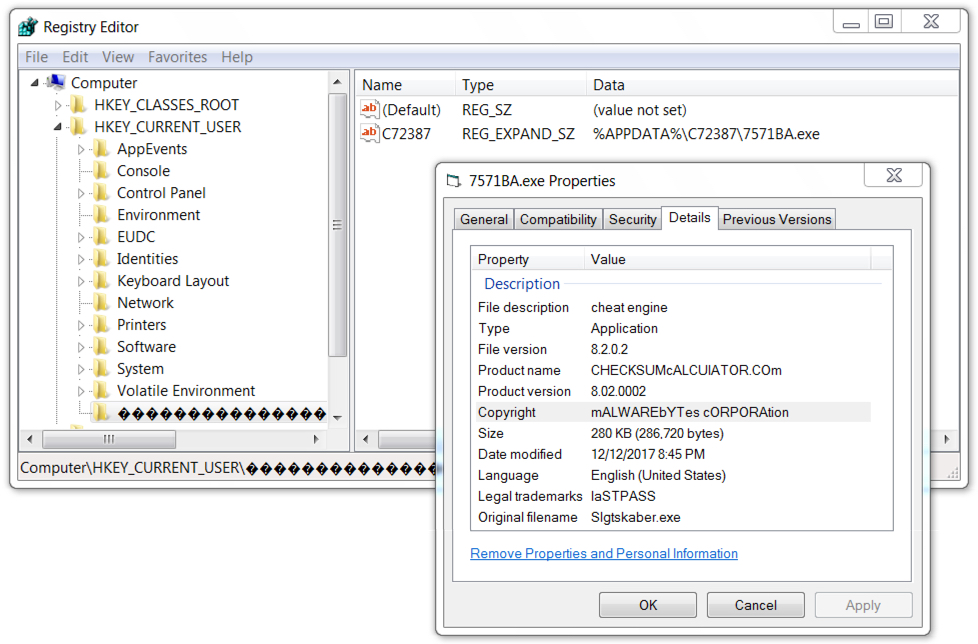Click the tree pane scroll right arrow

[x=316, y=439]
